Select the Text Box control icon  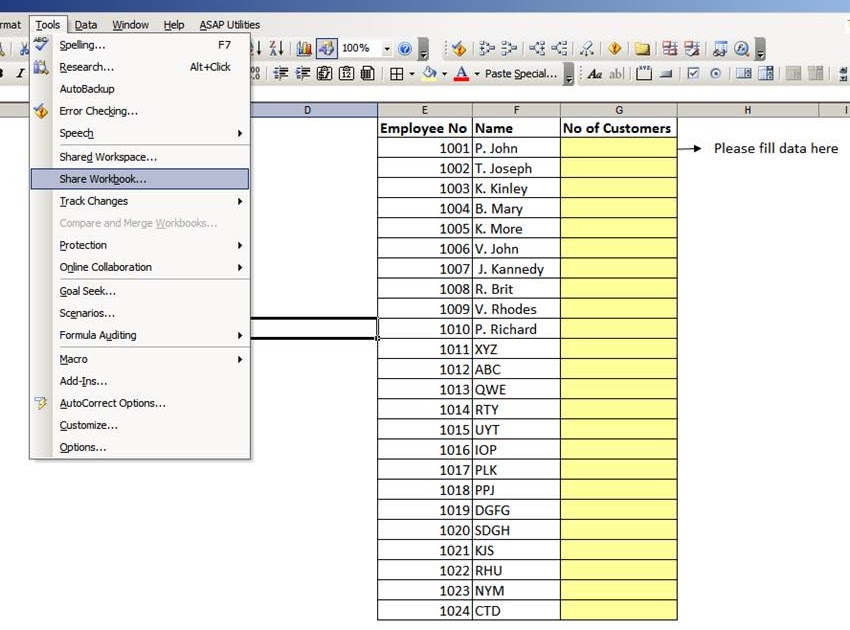click(644, 73)
